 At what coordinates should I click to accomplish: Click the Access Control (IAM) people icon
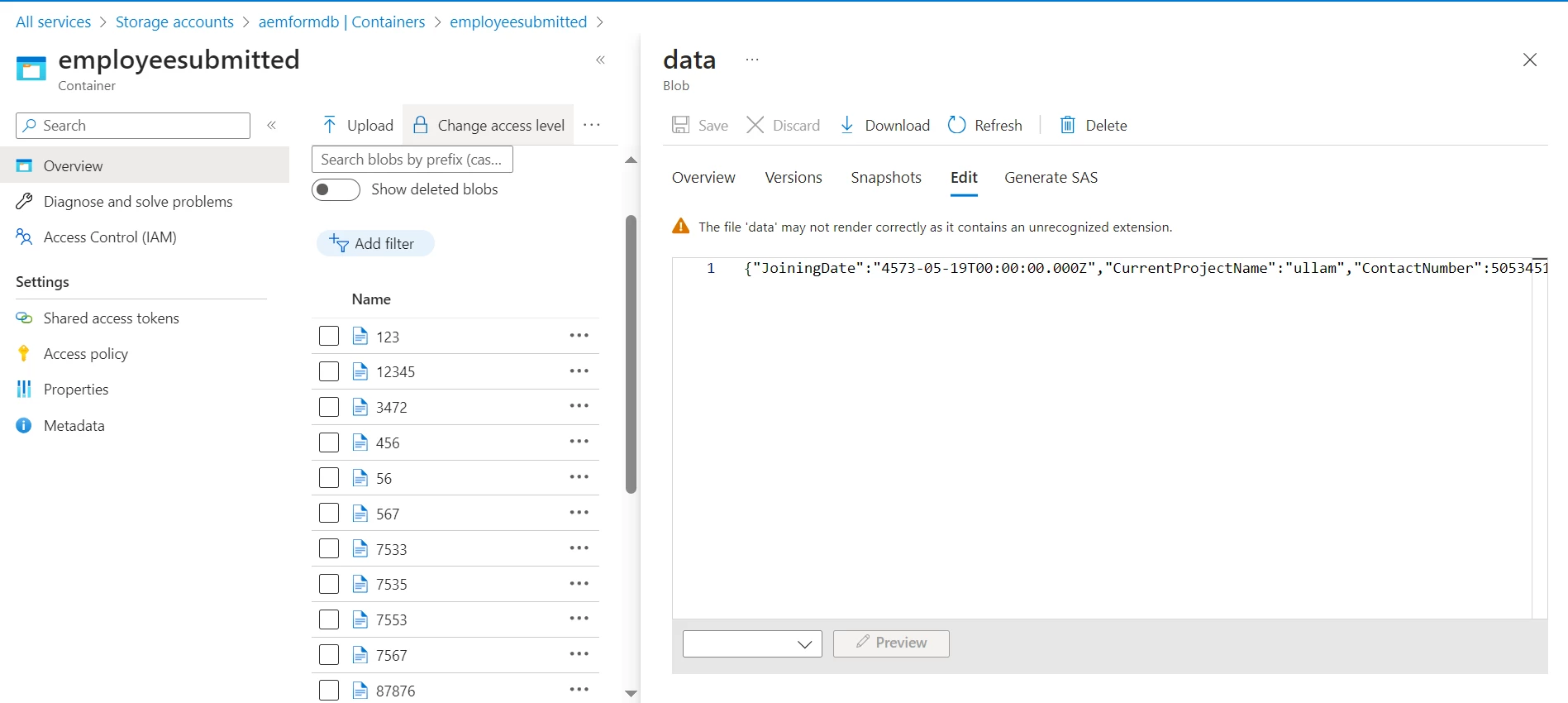tap(25, 237)
